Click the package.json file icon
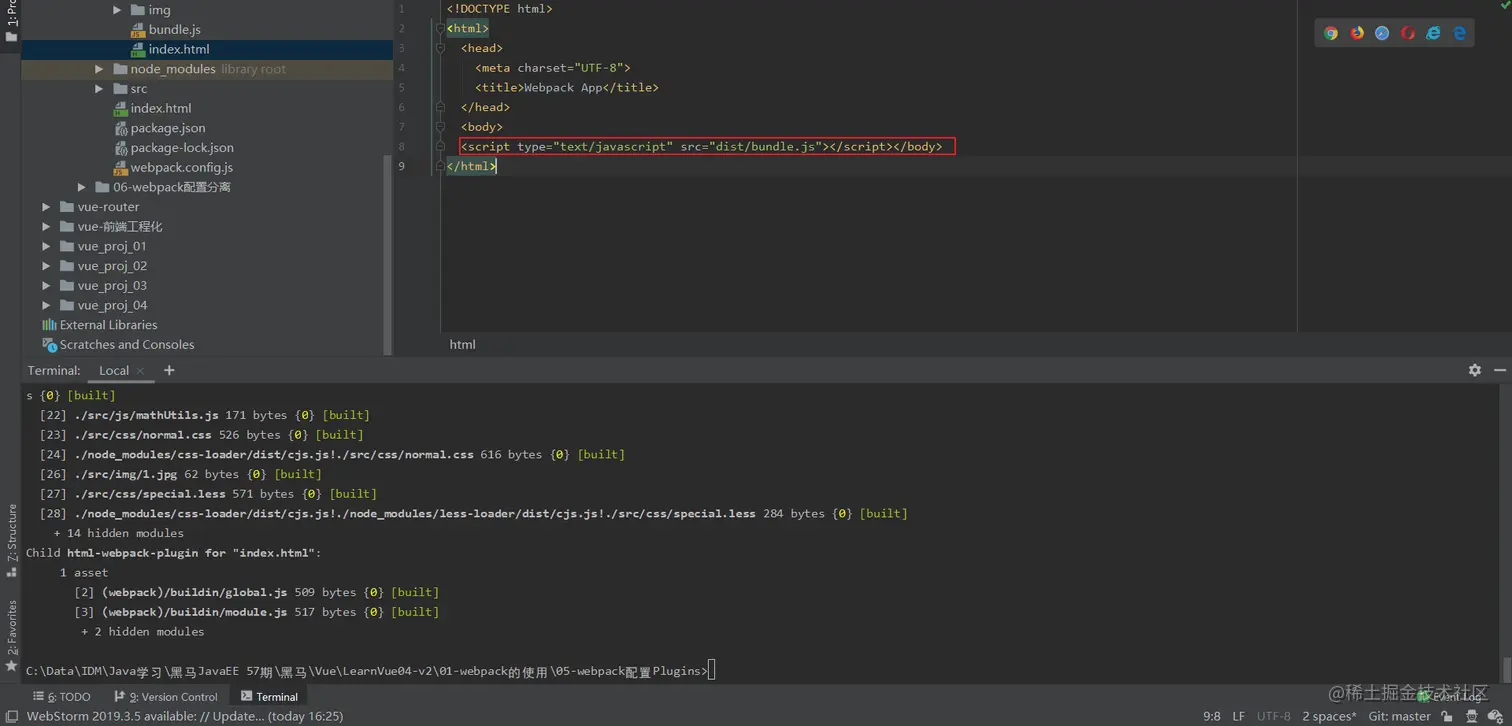Image resolution: width=1512 pixels, height=726 pixels. 120,128
